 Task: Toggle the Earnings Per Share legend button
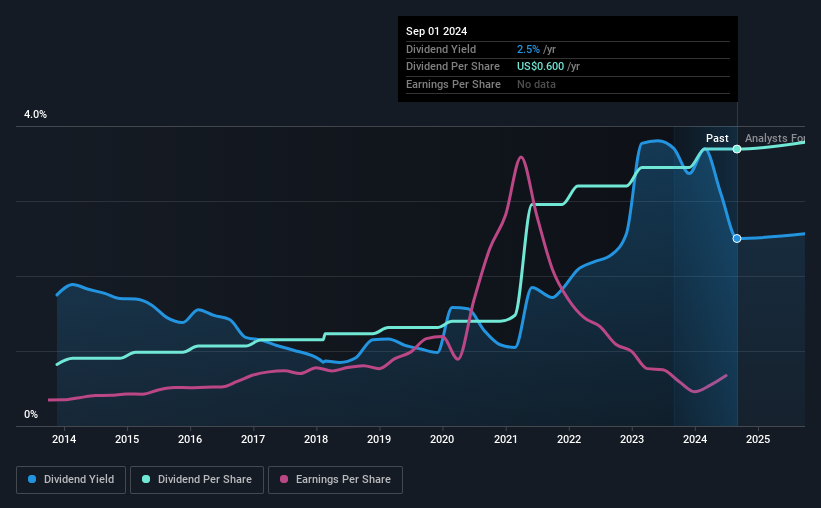[x=335, y=480]
